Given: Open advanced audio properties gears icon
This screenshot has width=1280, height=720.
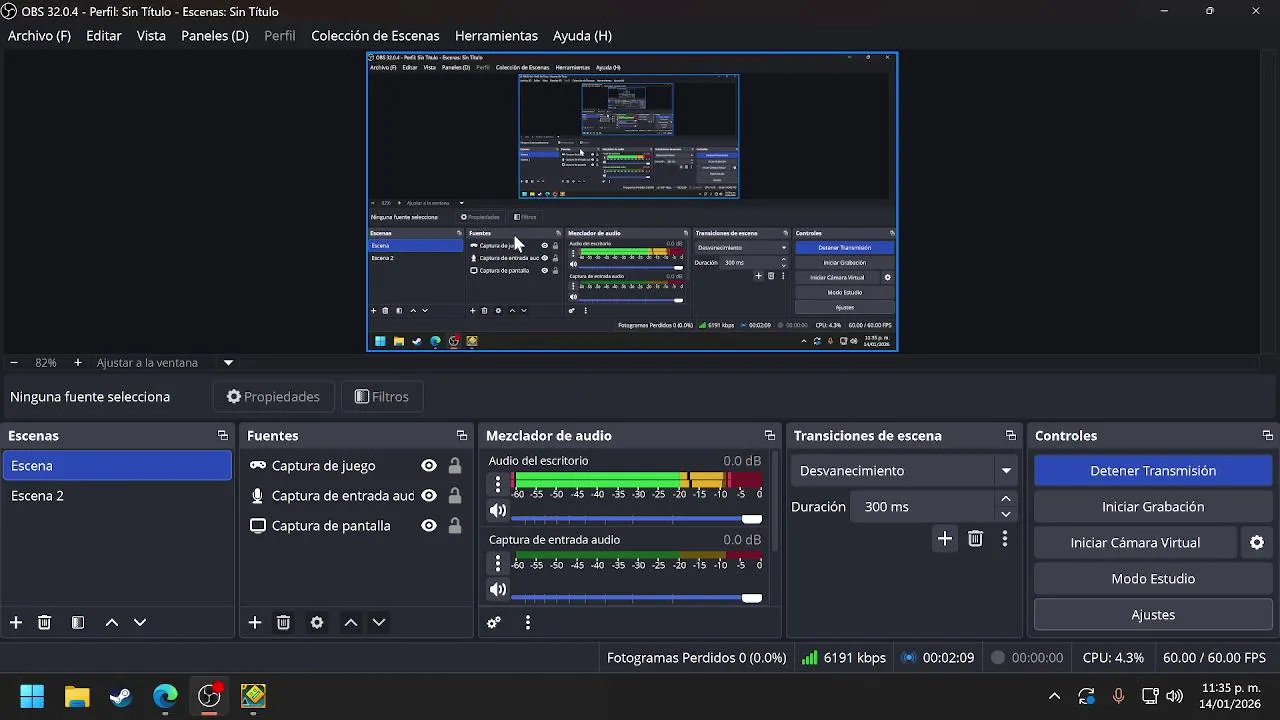Looking at the screenshot, I should click(494, 622).
